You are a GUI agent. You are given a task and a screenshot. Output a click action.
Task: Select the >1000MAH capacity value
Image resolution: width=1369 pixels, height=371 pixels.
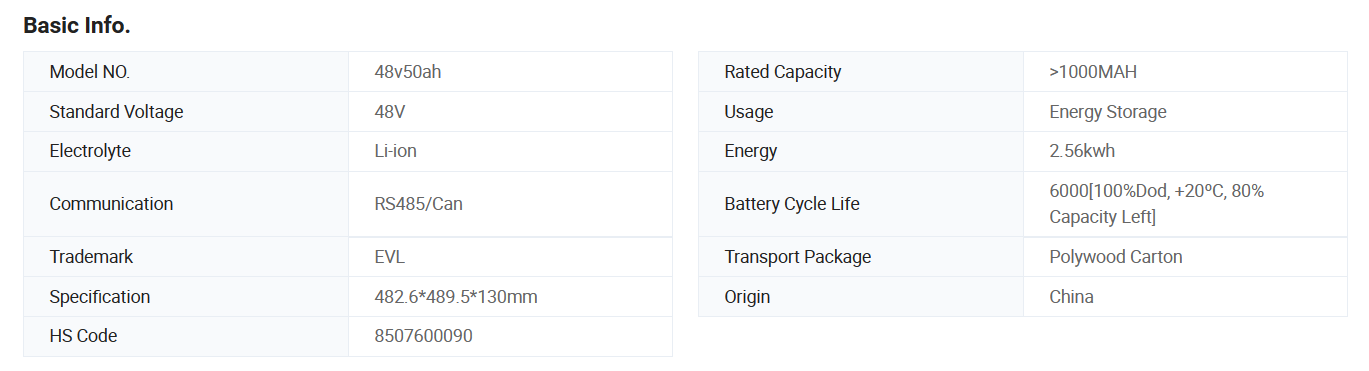coord(1093,72)
